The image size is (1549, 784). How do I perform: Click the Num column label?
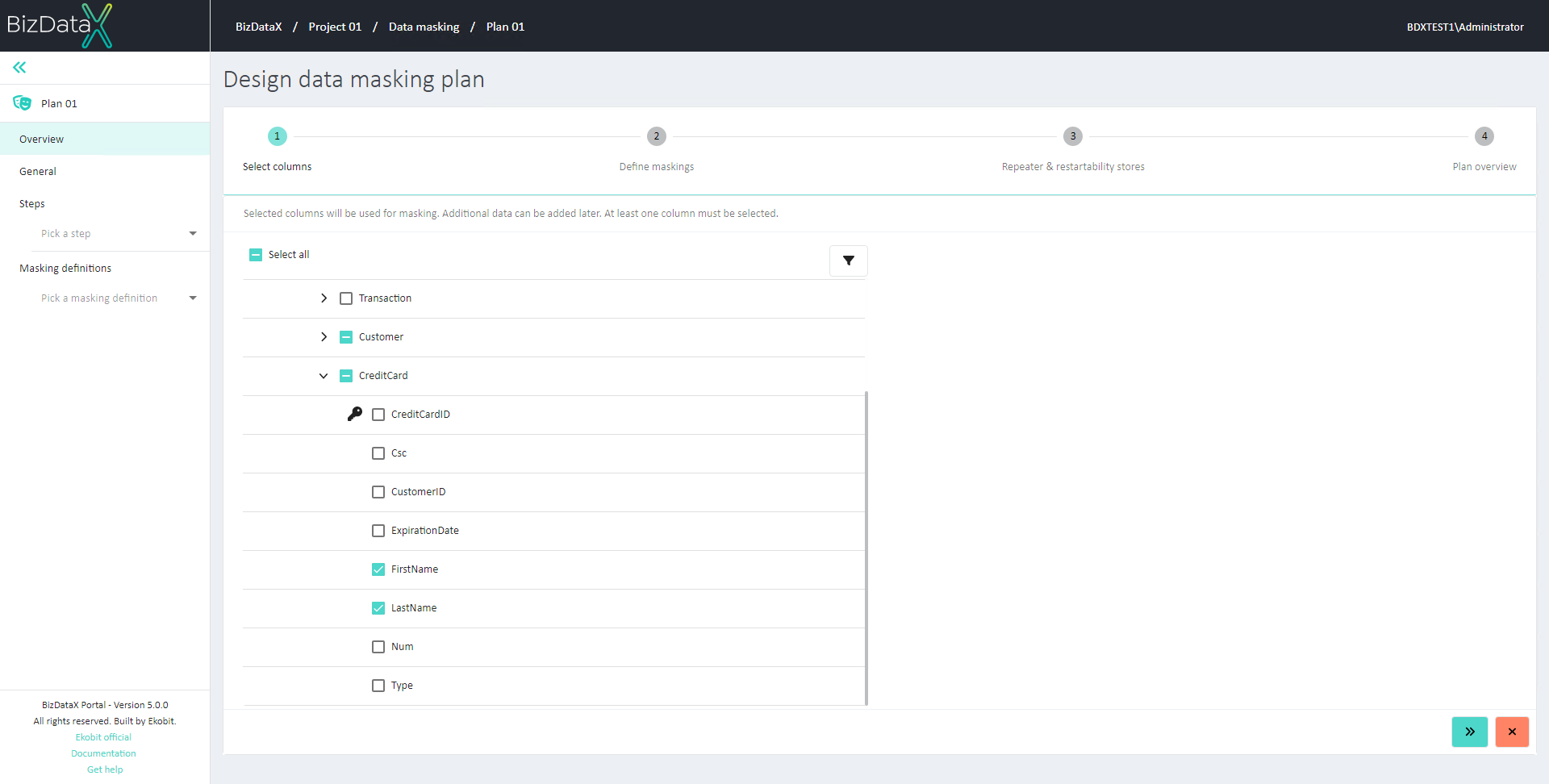402,647
